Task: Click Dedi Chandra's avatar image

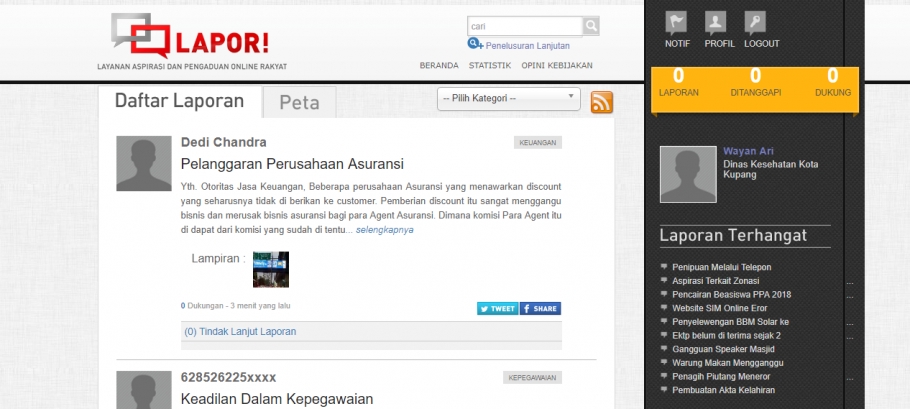Action: tap(144, 163)
